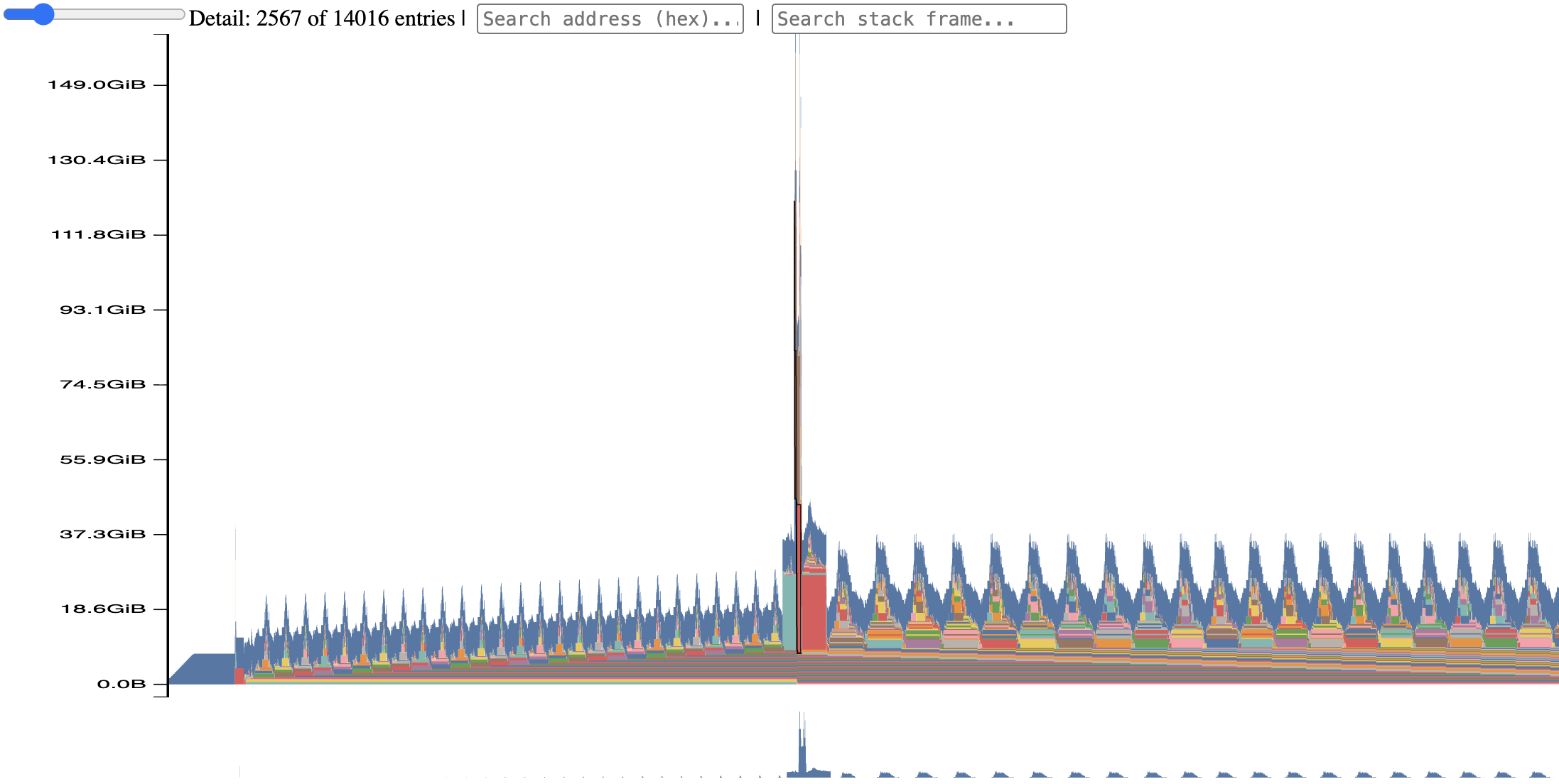Select the first minimap bump right of the spike
The width and height of the screenshot is (1559, 784).
click(846, 774)
